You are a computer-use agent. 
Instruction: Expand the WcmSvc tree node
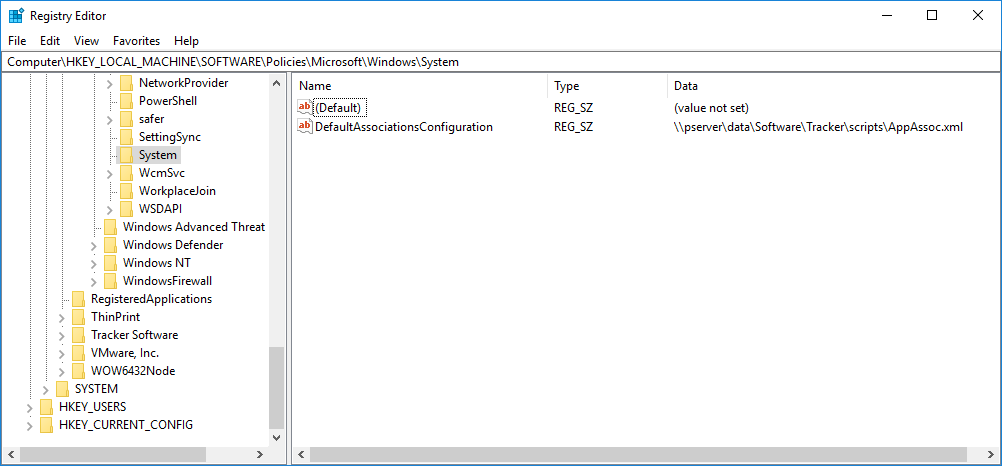[x=110, y=173]
